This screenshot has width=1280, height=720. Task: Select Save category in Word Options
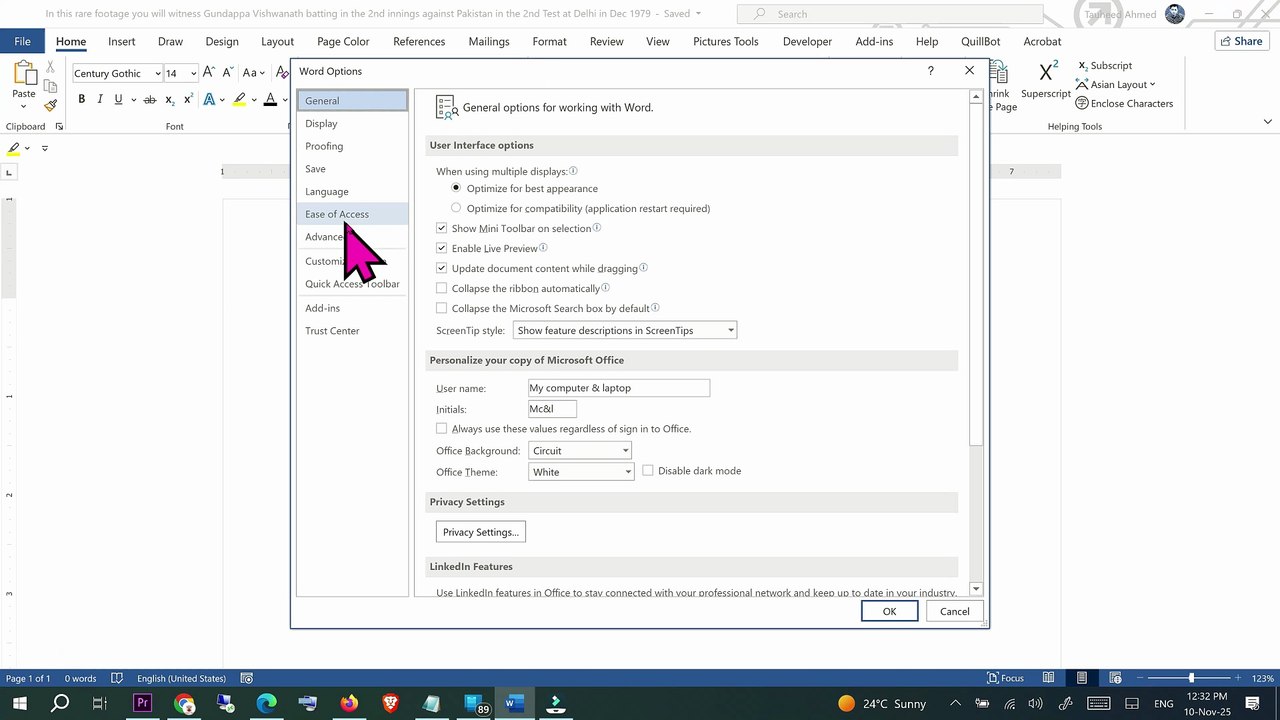tap(352, 169)
